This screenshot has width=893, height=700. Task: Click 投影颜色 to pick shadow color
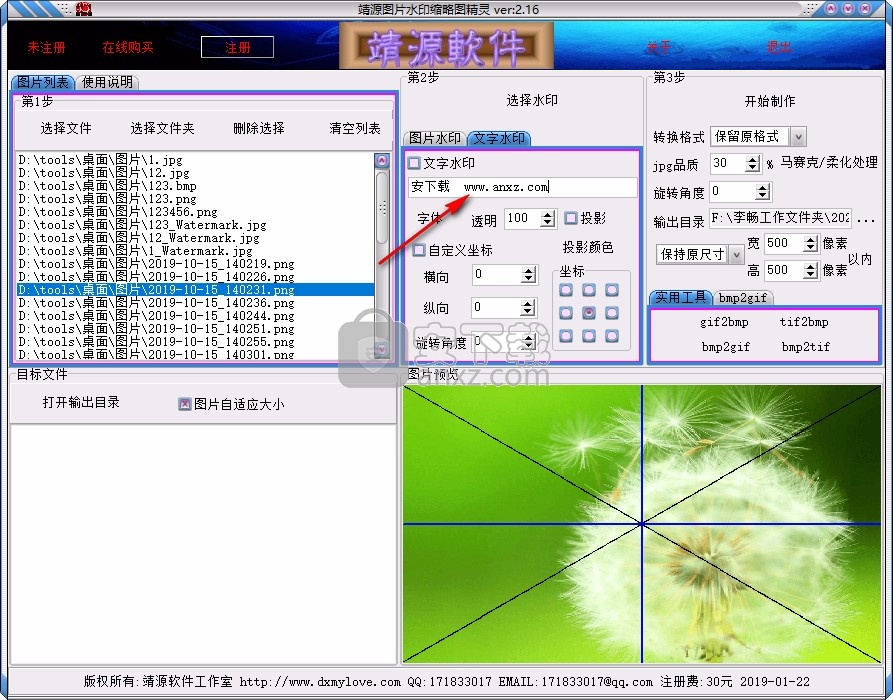(x=588, y=247)
